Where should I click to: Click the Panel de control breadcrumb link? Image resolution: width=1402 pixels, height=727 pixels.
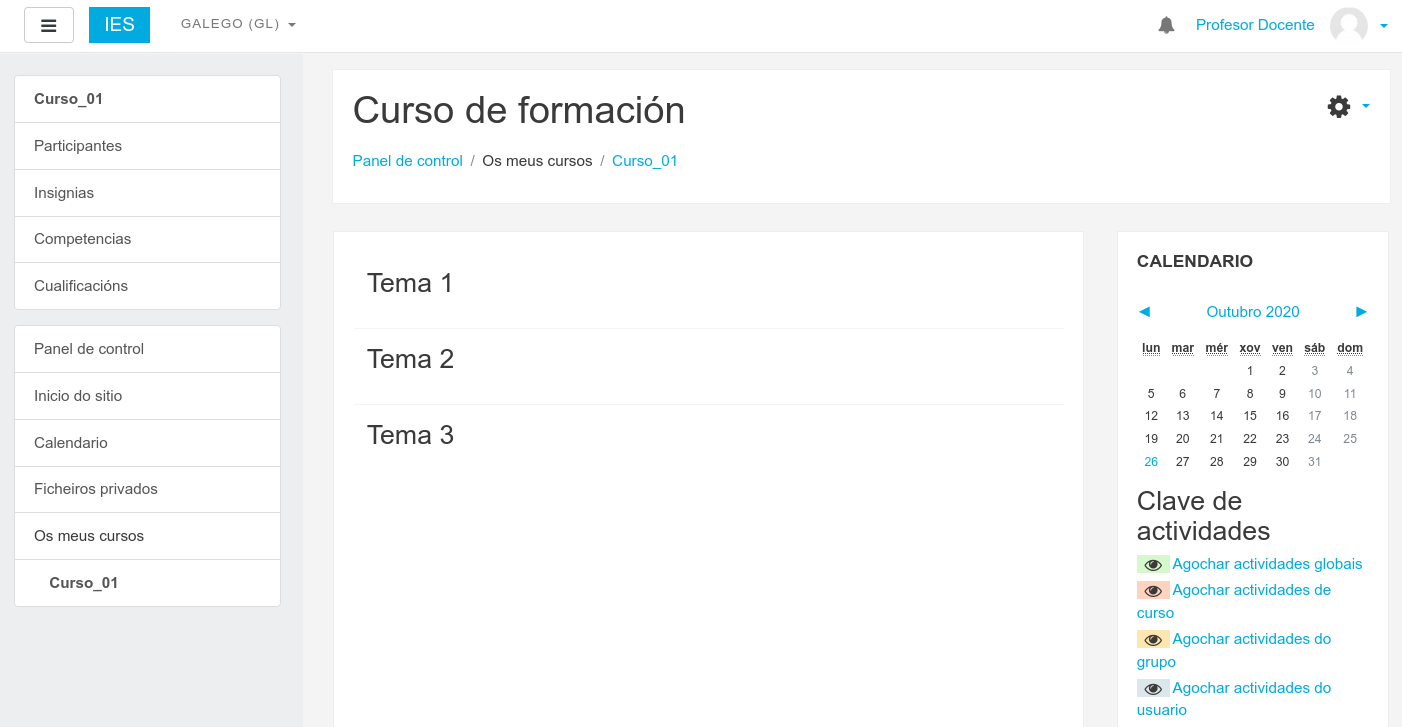coord(407,161)
